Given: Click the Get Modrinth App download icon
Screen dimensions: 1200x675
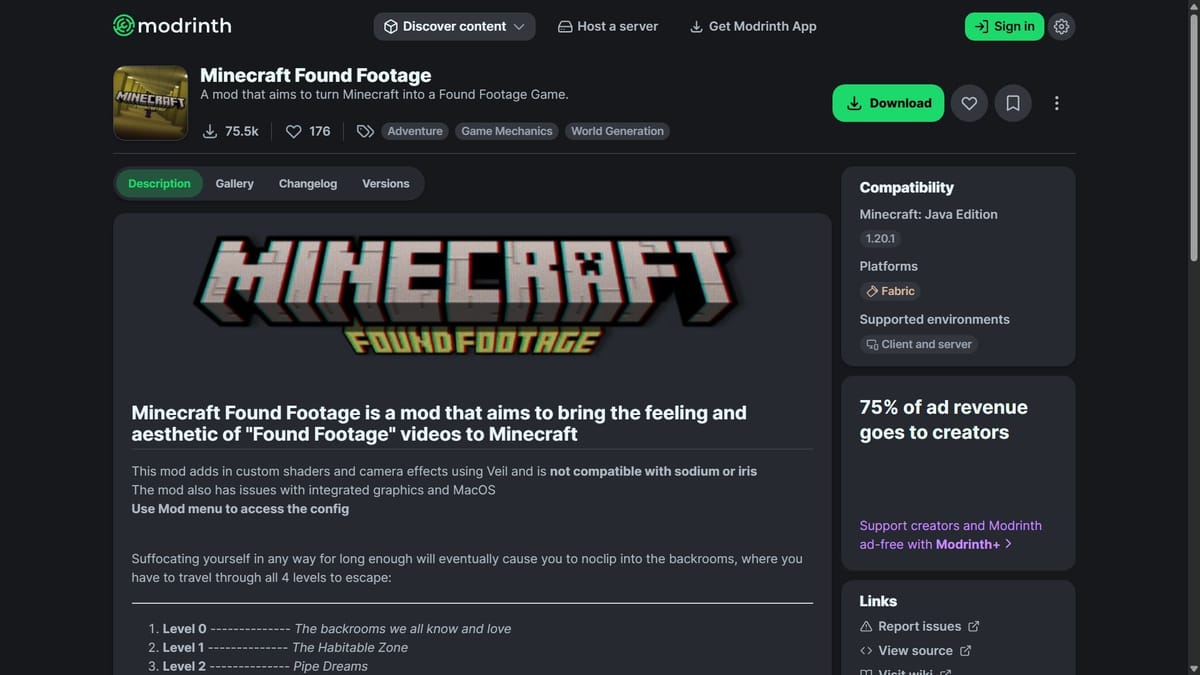Looking at the screenshot, I should point(695,26).
